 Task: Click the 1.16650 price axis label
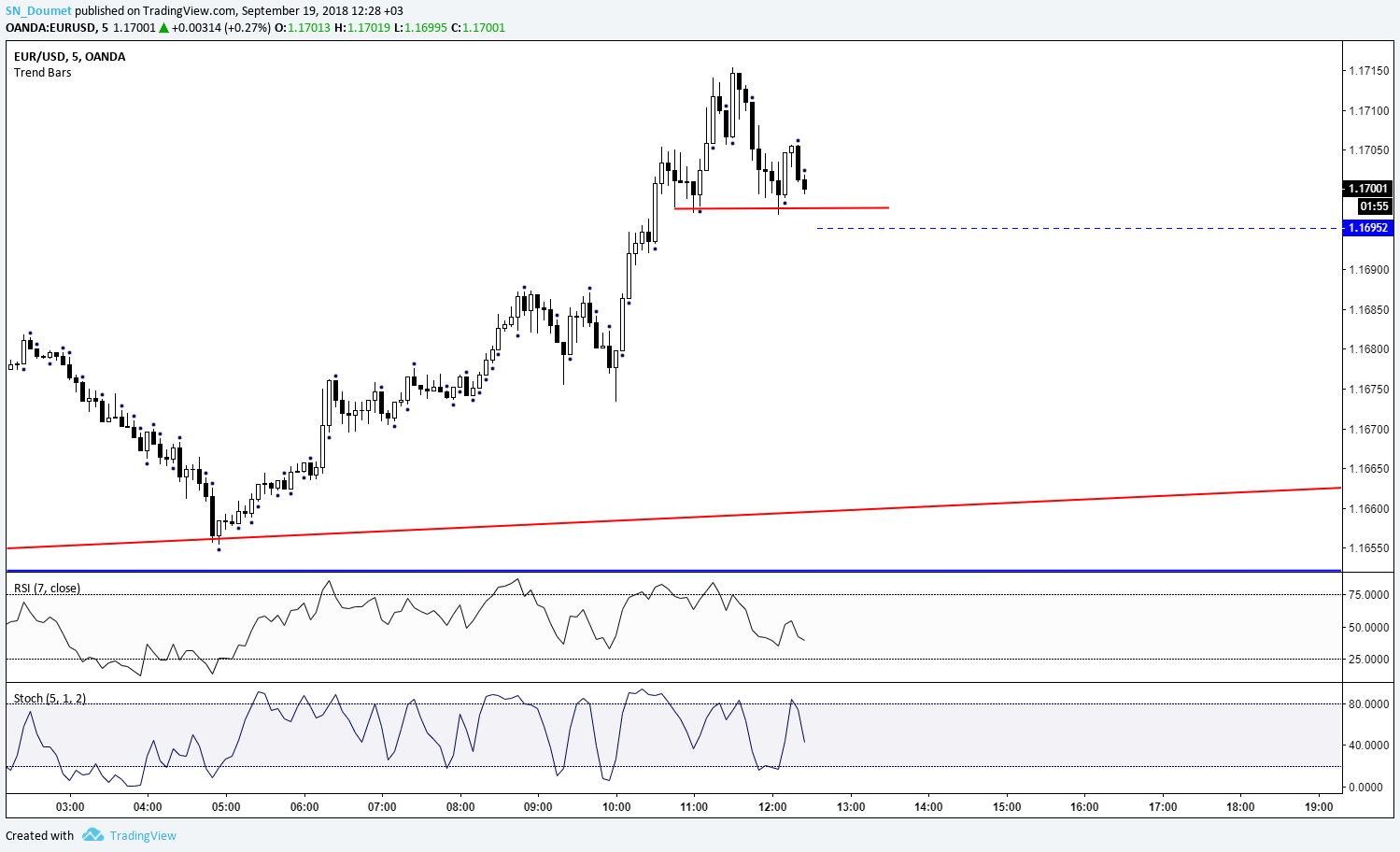click(1368, 469)
